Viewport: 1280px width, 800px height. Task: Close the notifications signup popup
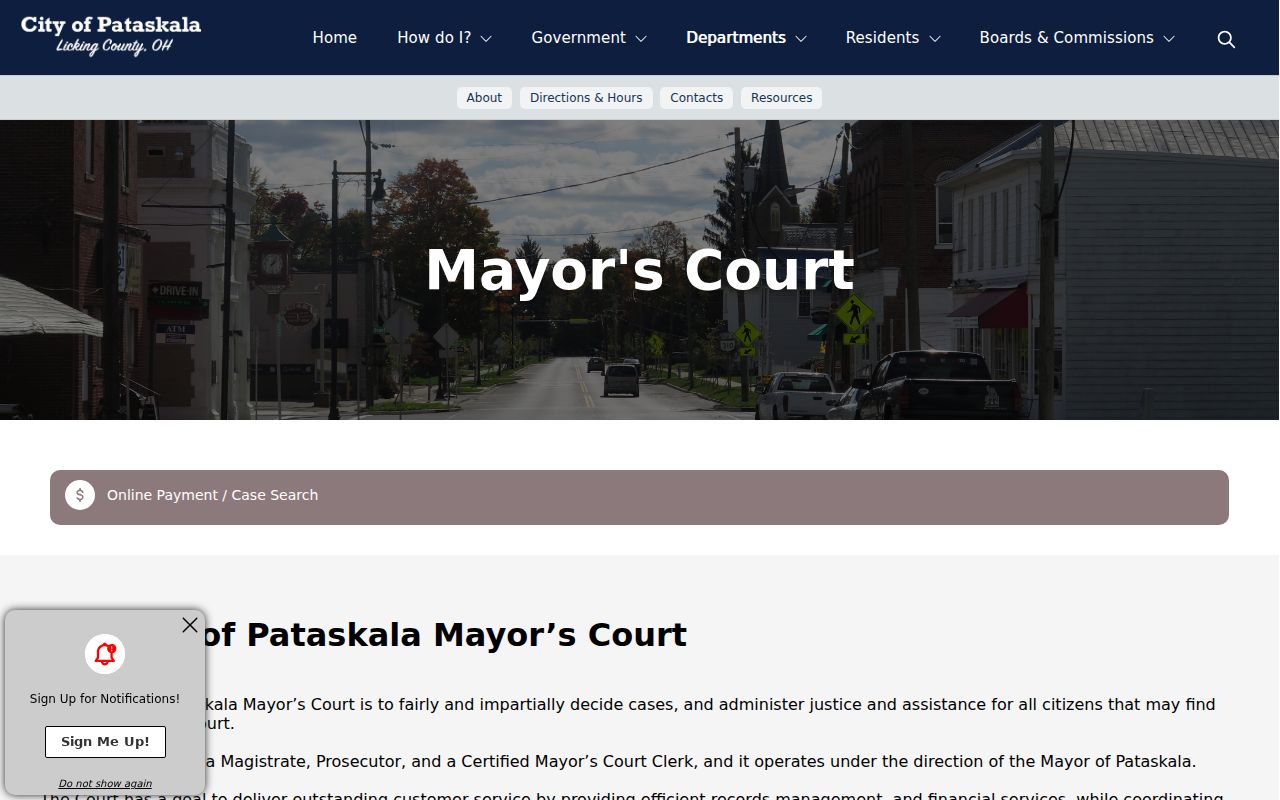(x=190, y=625)
